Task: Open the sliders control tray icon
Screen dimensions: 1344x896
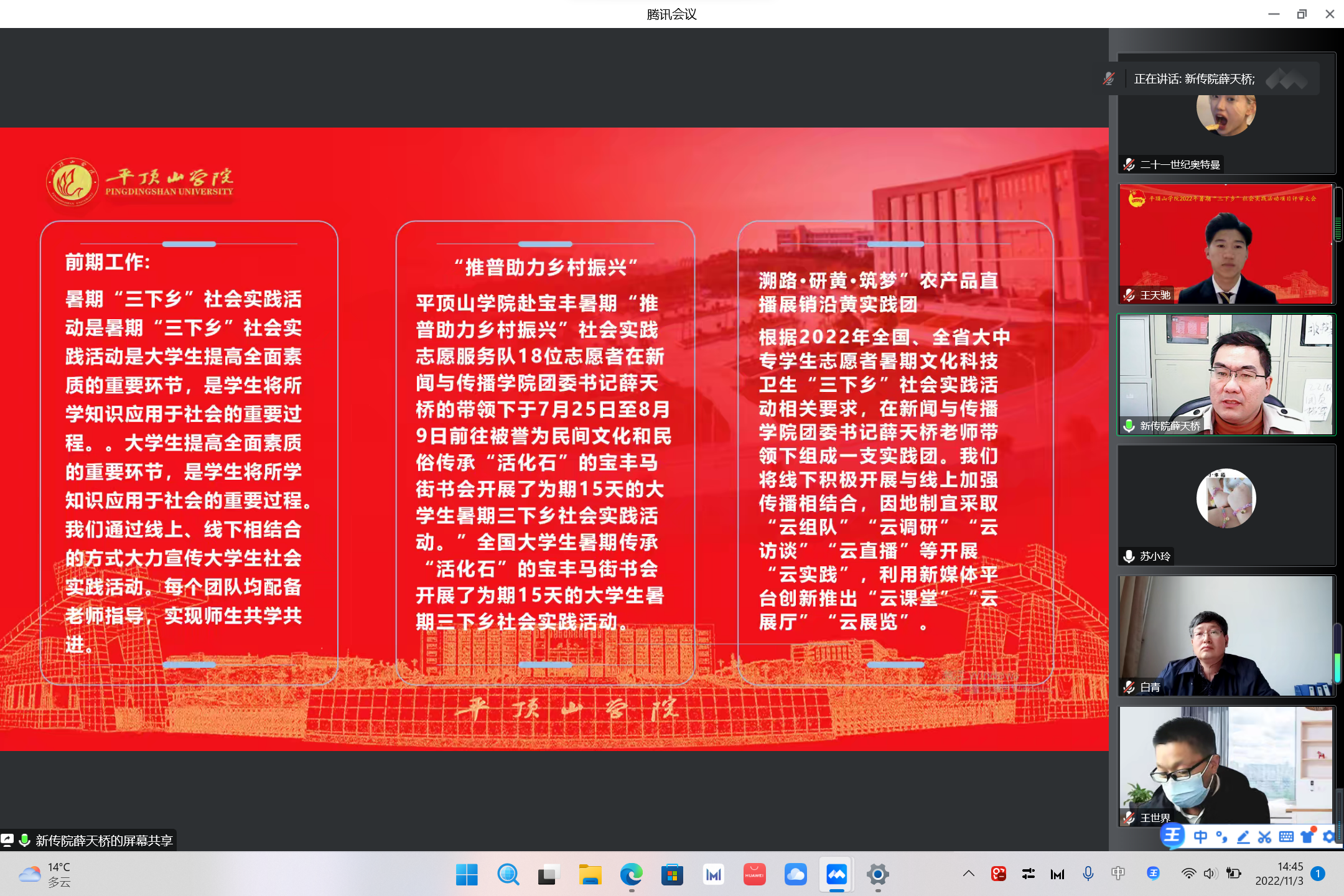Action: coord(1028,874)
